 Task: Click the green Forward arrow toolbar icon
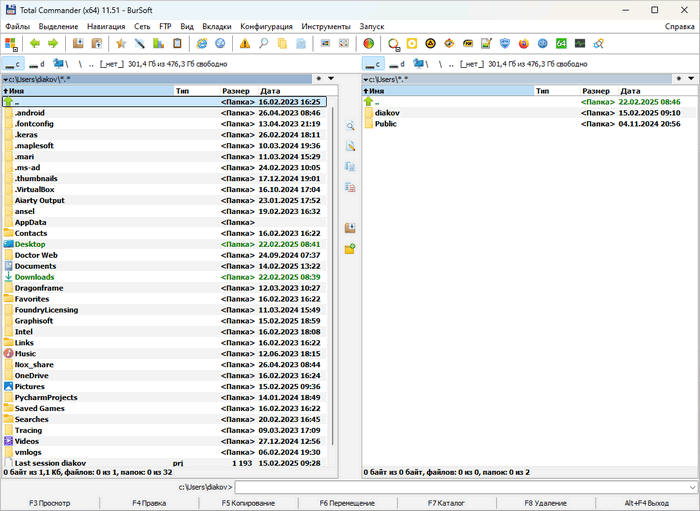pyautogui.click(x=53, y=43)
